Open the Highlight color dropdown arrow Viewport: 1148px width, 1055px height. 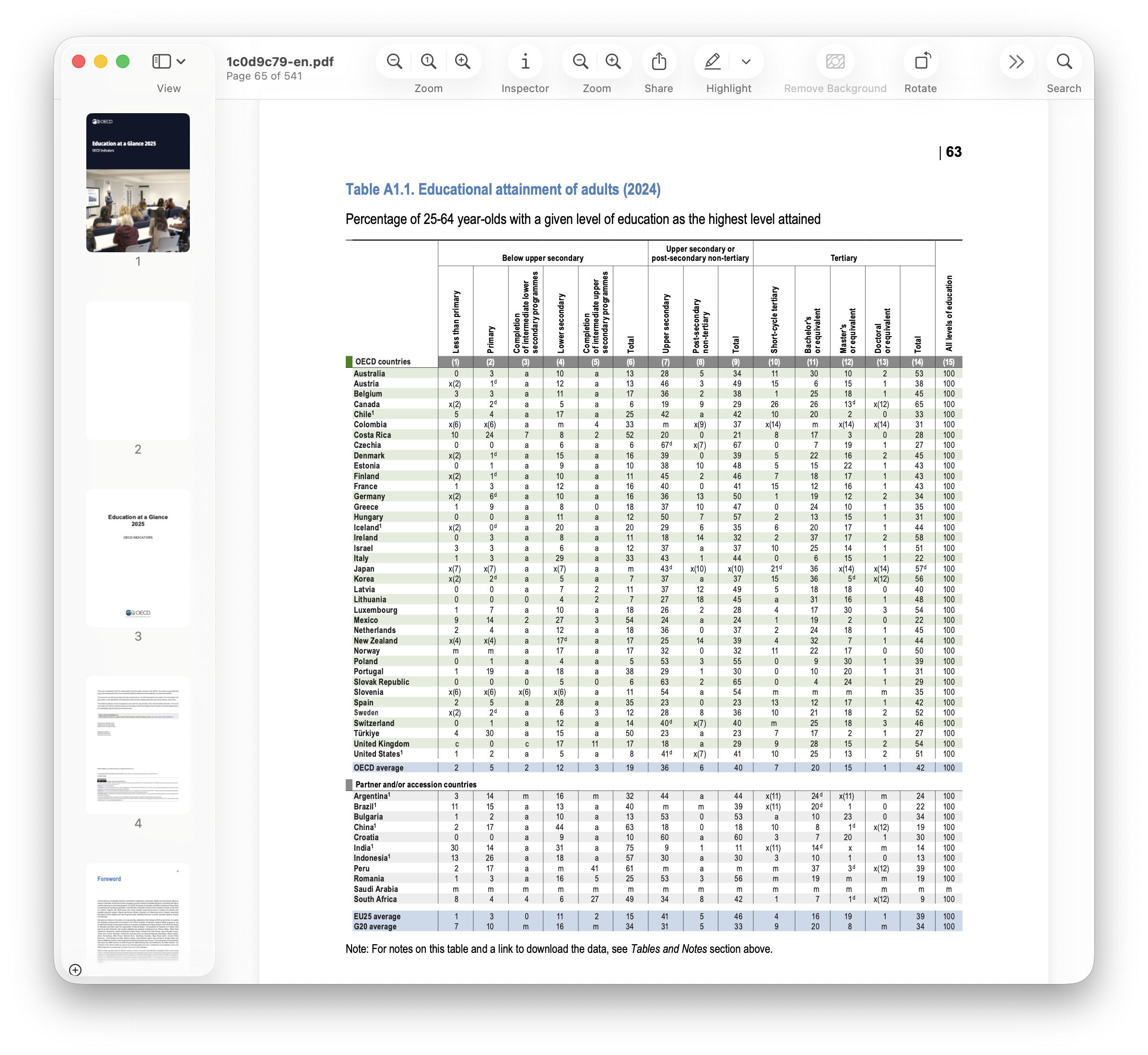click(746, 62)
